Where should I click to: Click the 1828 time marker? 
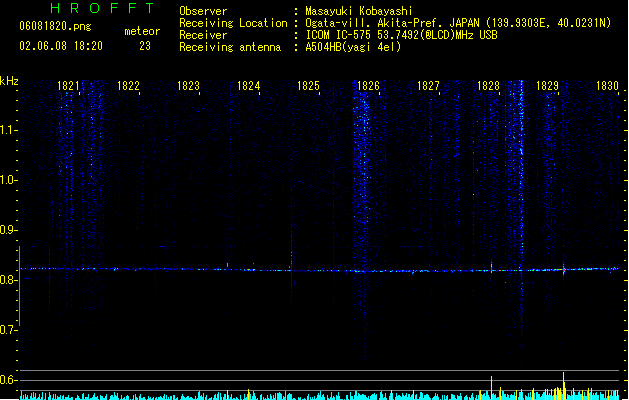[x=488, y=86]
